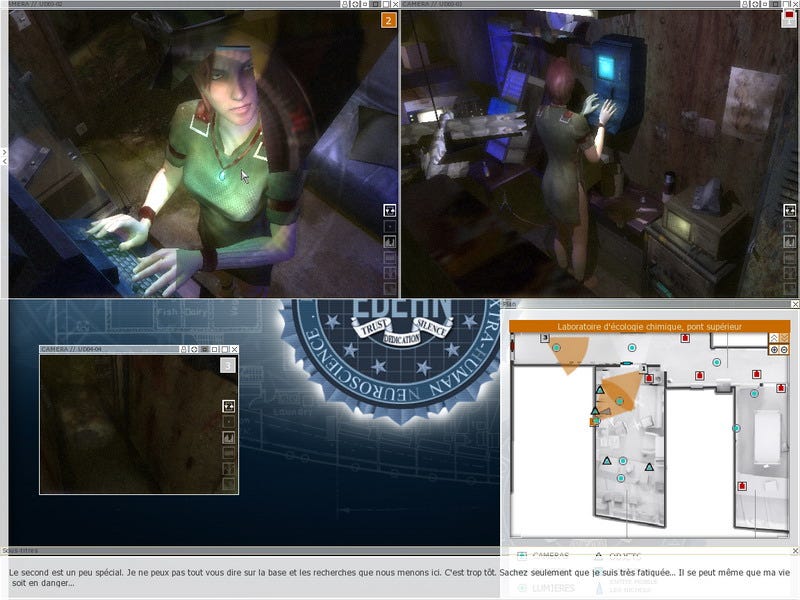Viewport: 800px width, 600px height.
Task: Click the red marker left of chevron buttons
Action: 685,338
